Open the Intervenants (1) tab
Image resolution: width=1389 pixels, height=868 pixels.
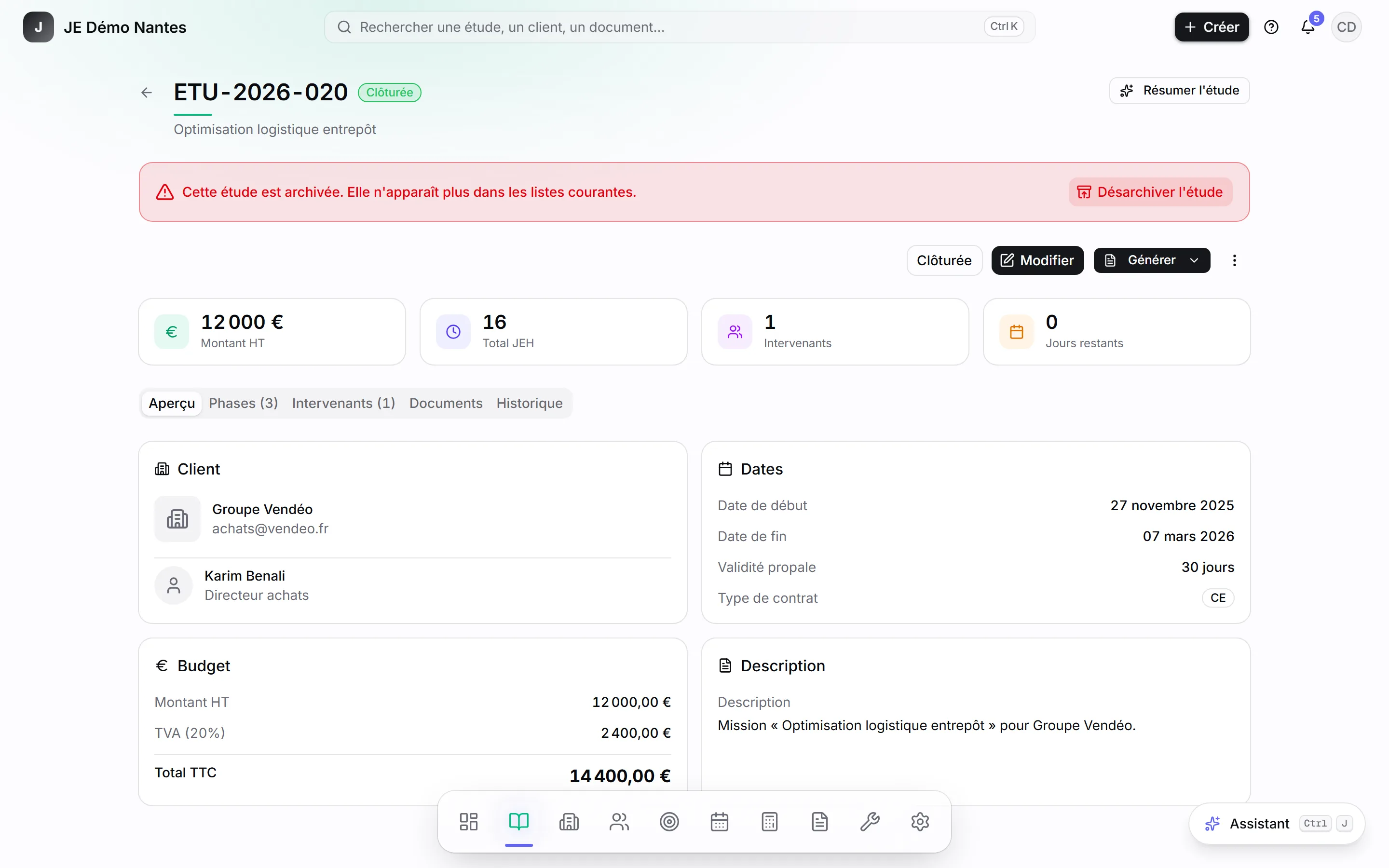coord(343,403)
